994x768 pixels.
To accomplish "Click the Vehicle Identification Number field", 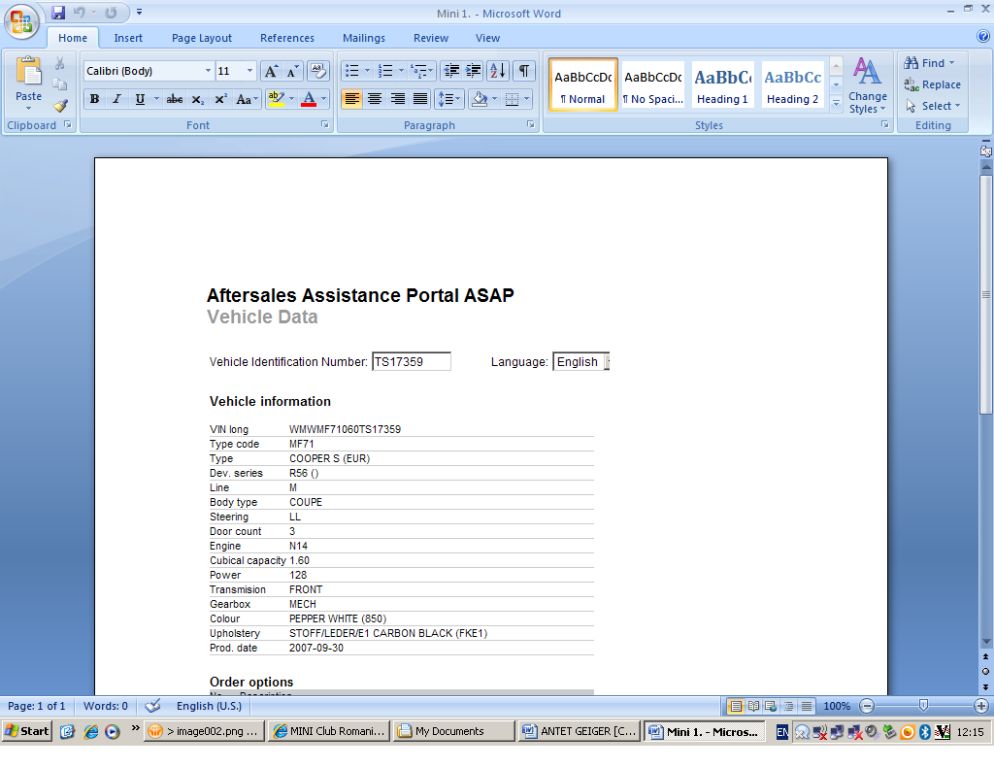I will pos(410,362).
